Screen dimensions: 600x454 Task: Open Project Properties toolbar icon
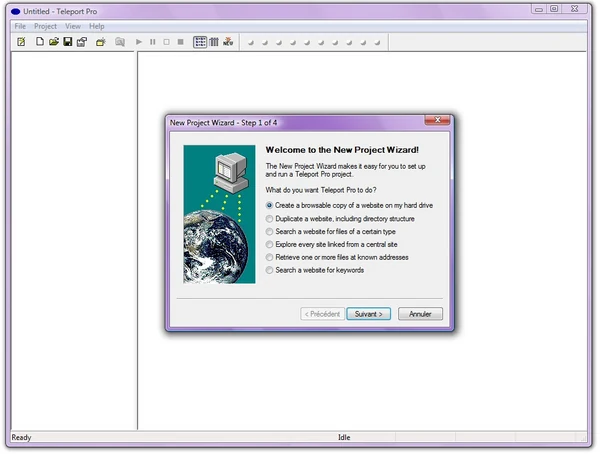point(82,42)
